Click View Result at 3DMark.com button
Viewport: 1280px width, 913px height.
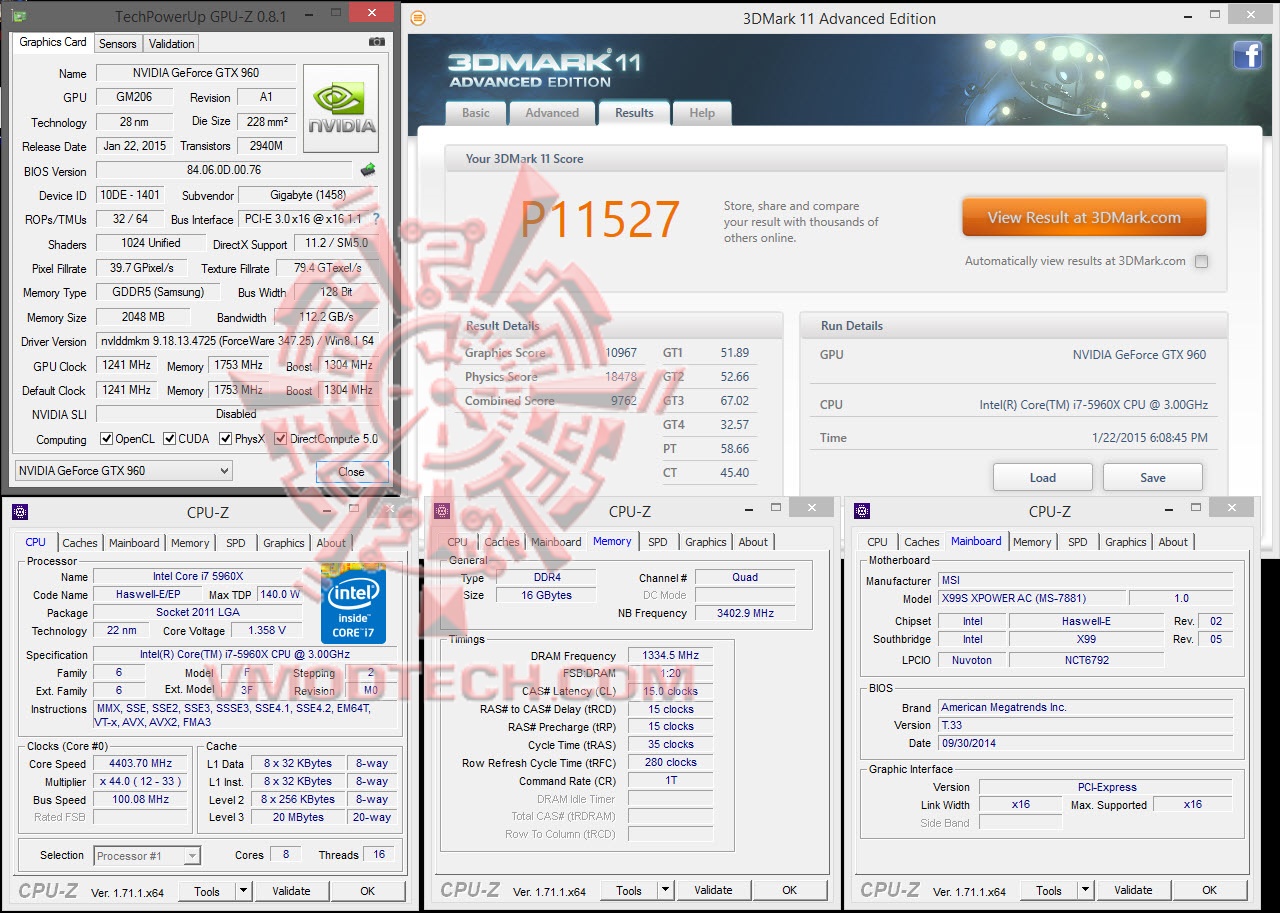point(1084,217)
